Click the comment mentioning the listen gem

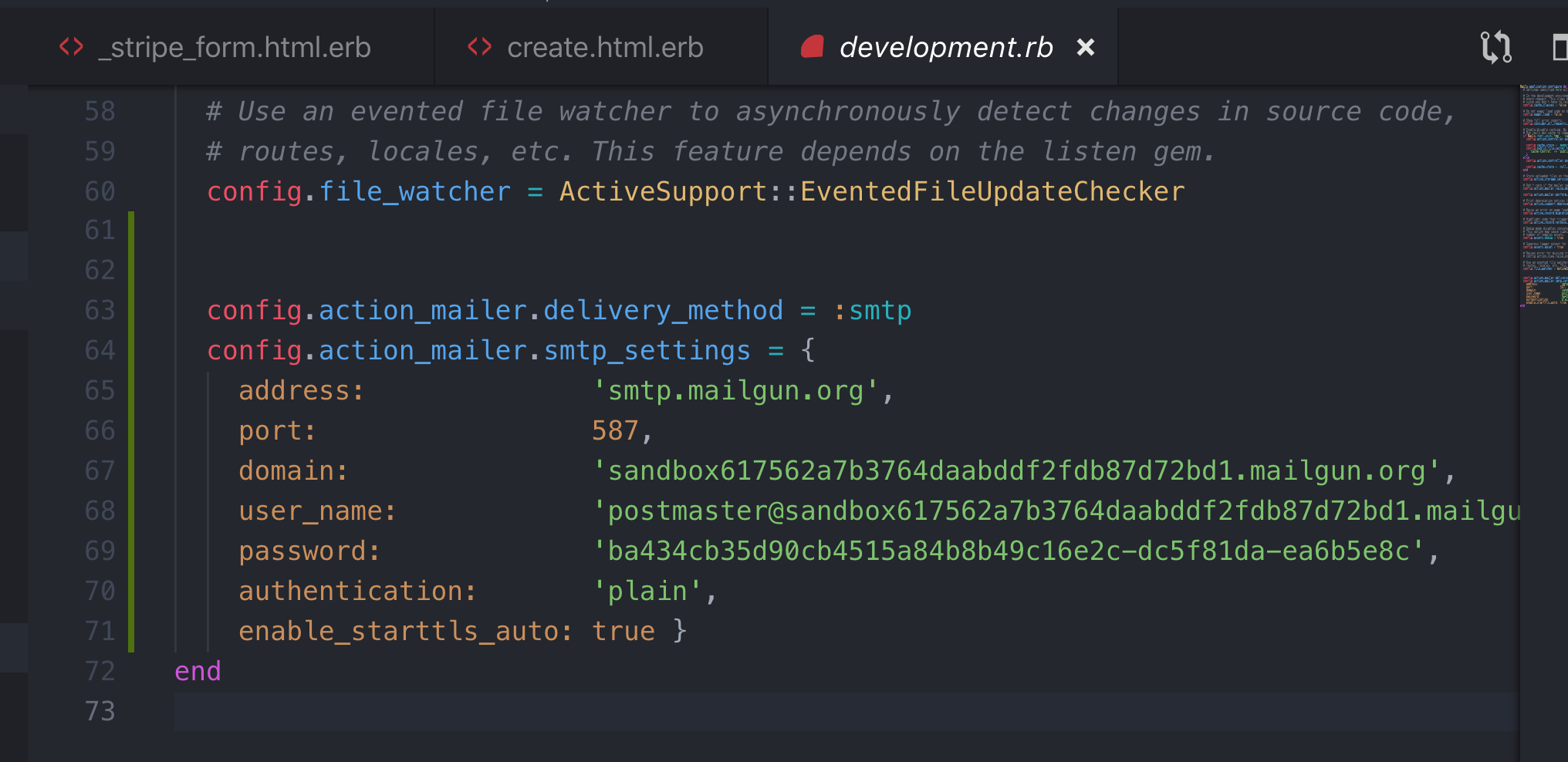pos(711,152)
